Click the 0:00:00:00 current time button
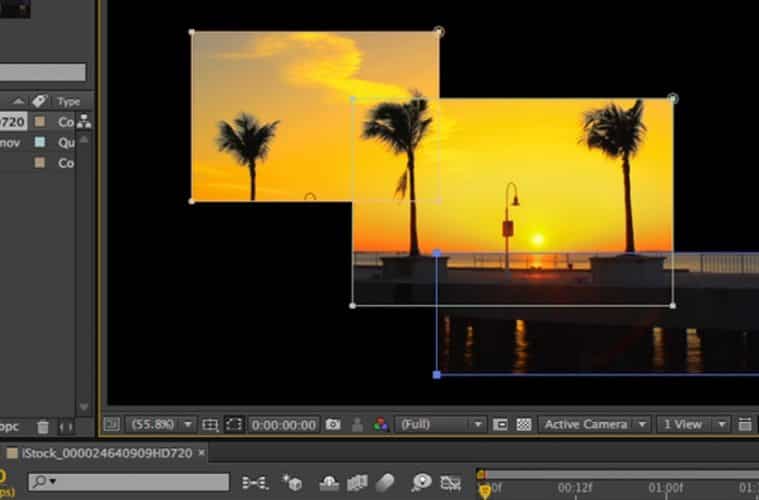 coord(284,424)
